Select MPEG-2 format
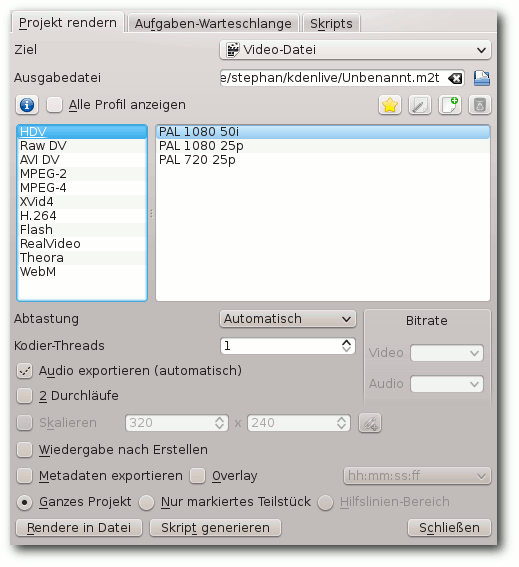 82,174
